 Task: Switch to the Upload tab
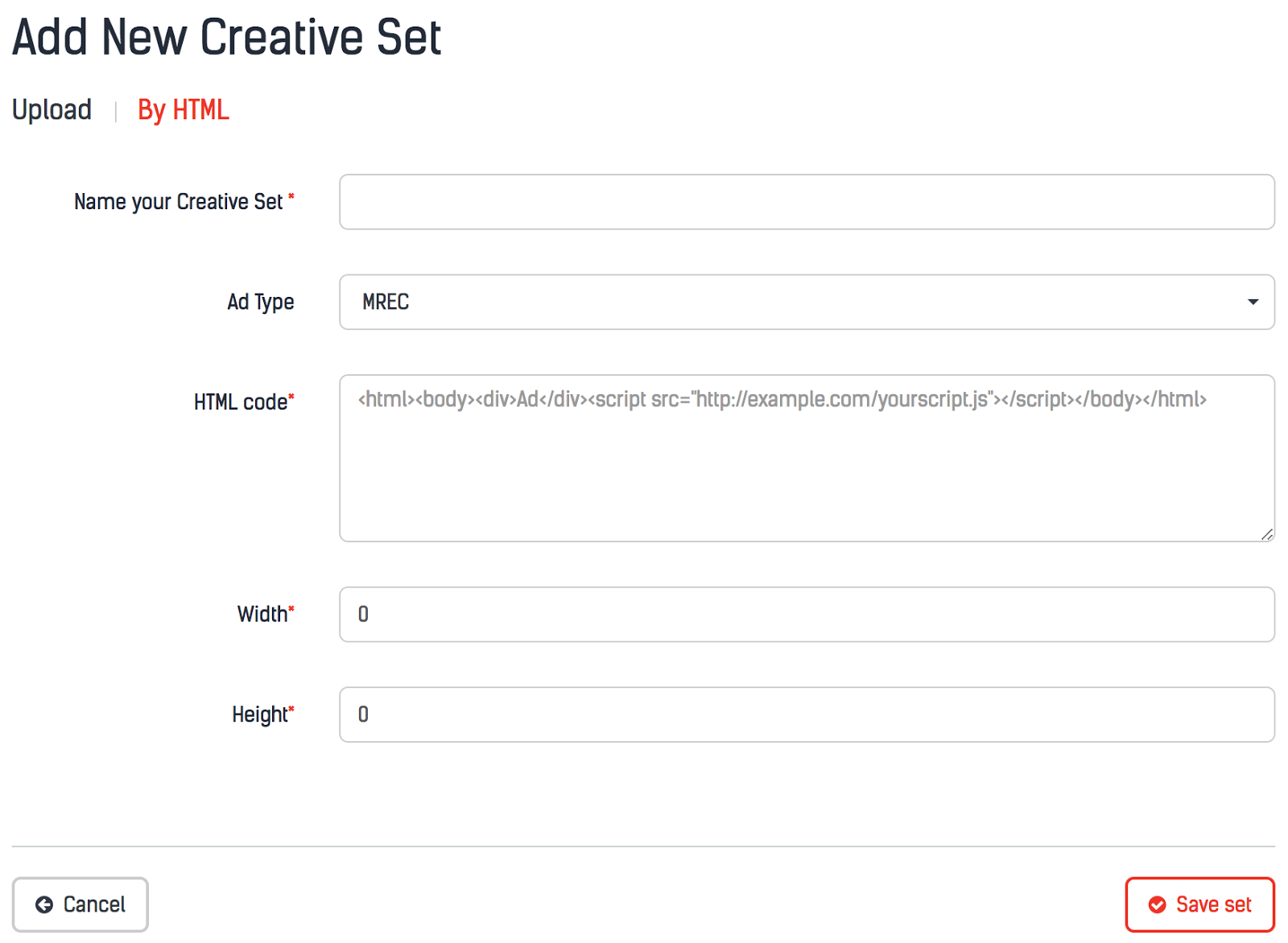click(x=52, y=109)
